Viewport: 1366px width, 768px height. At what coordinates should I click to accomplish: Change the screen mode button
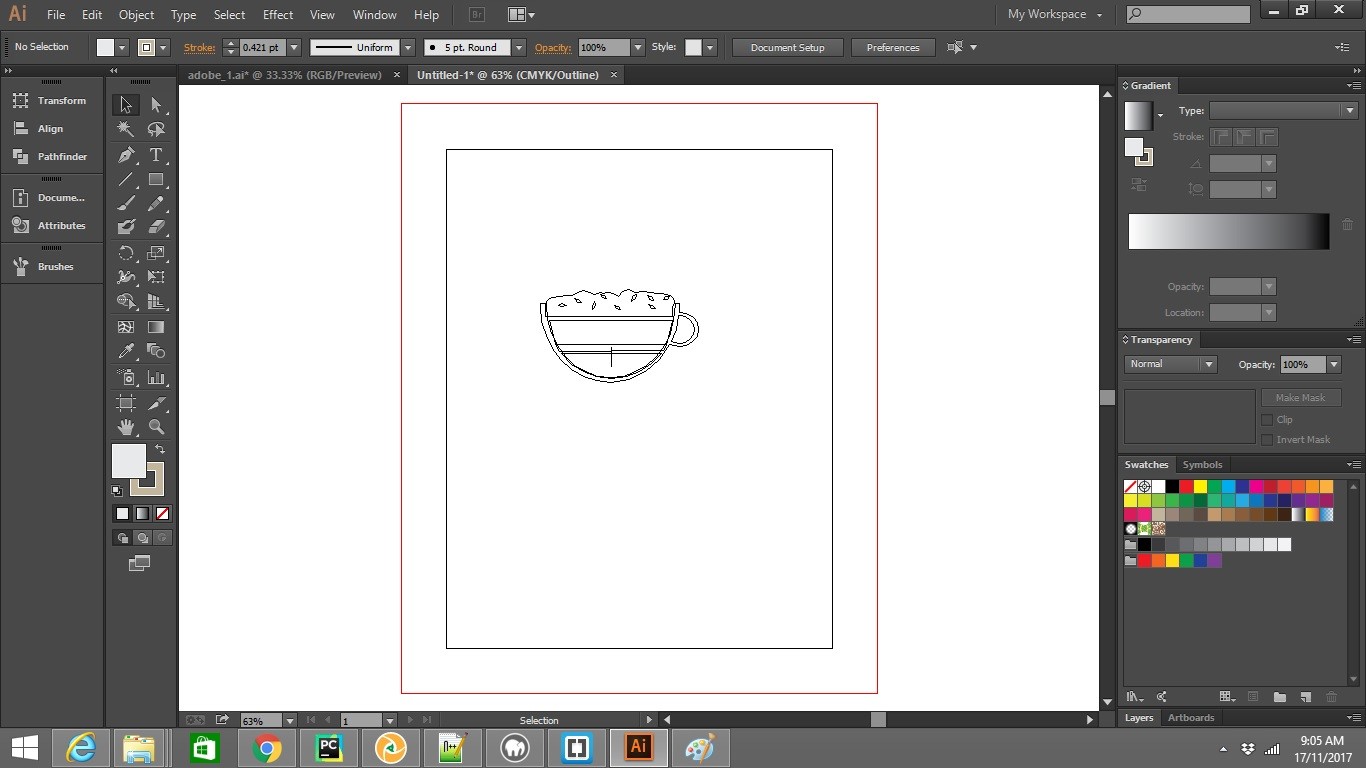140,564
